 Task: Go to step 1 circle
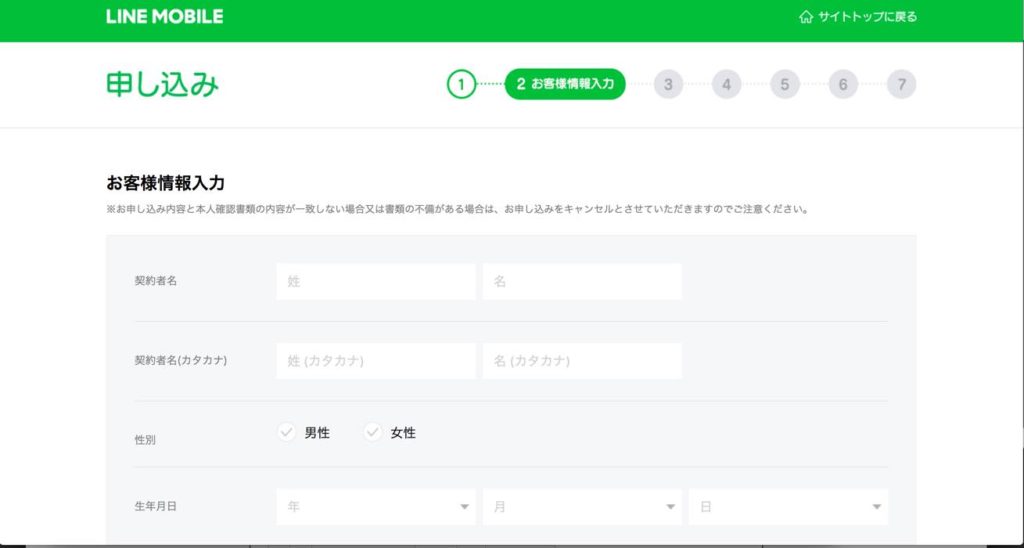click(x=461, y=84)
